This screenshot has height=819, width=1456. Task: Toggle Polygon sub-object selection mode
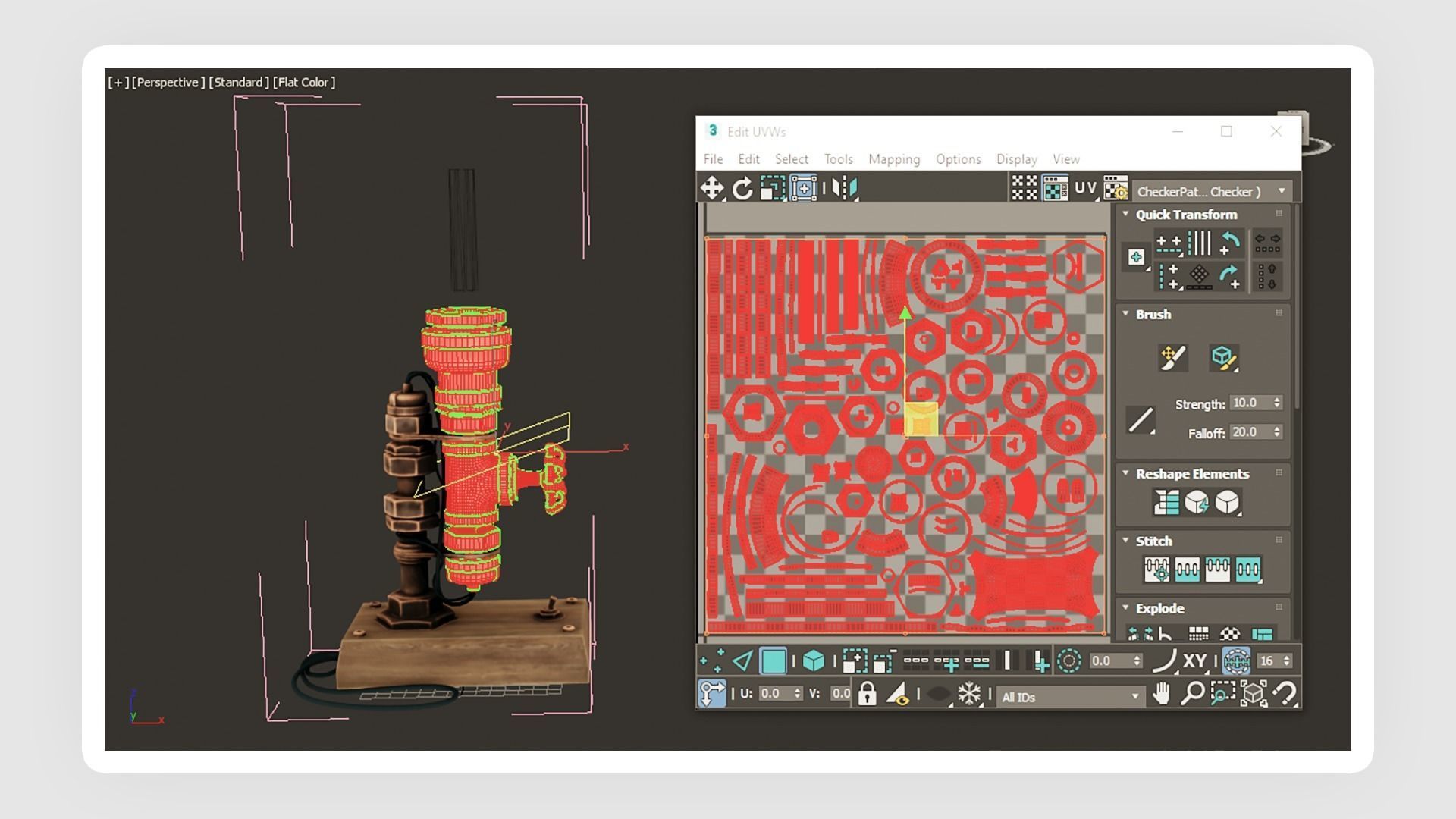(773, 661)
